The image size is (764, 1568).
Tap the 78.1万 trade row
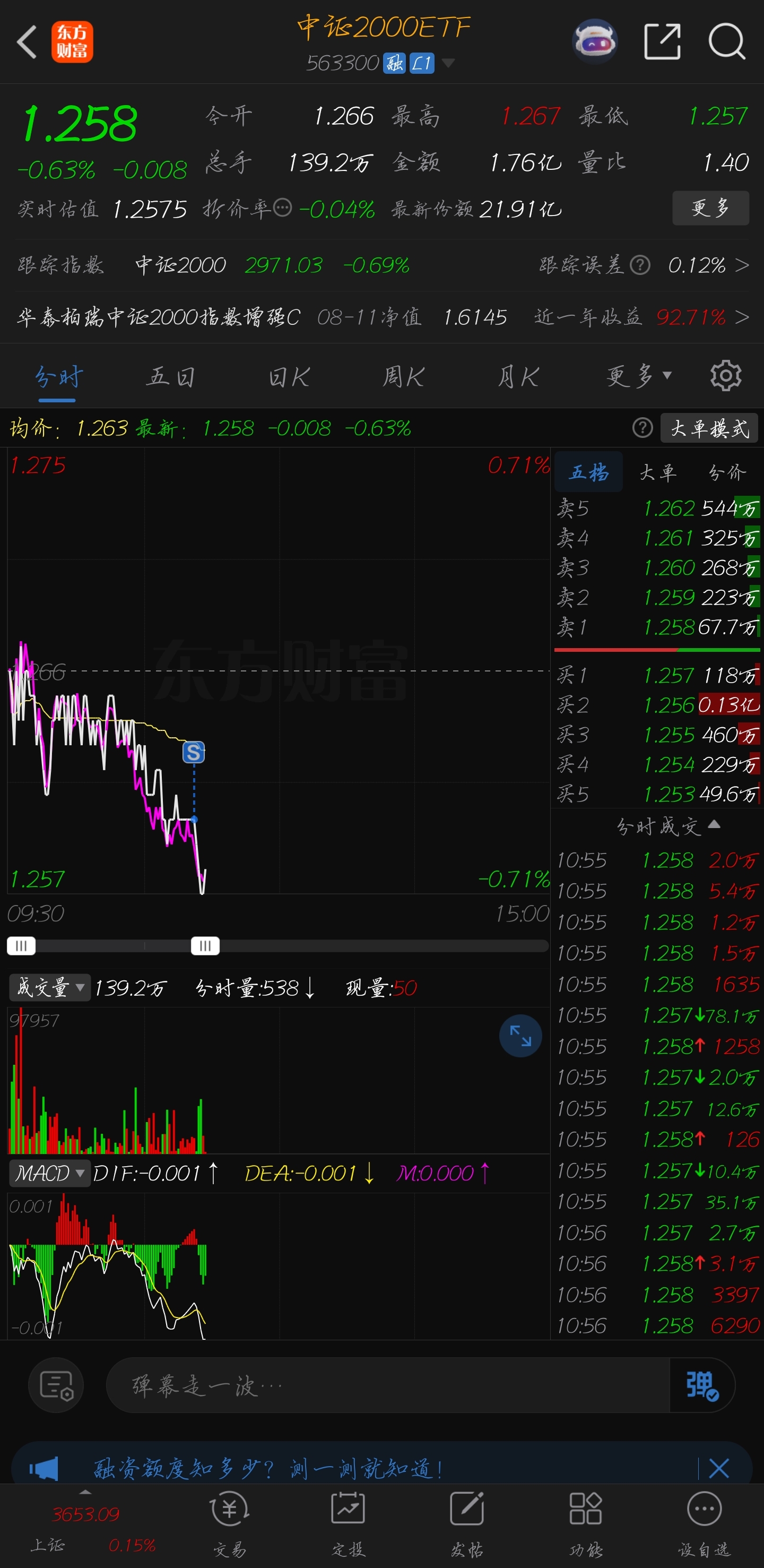[657, 1015]
